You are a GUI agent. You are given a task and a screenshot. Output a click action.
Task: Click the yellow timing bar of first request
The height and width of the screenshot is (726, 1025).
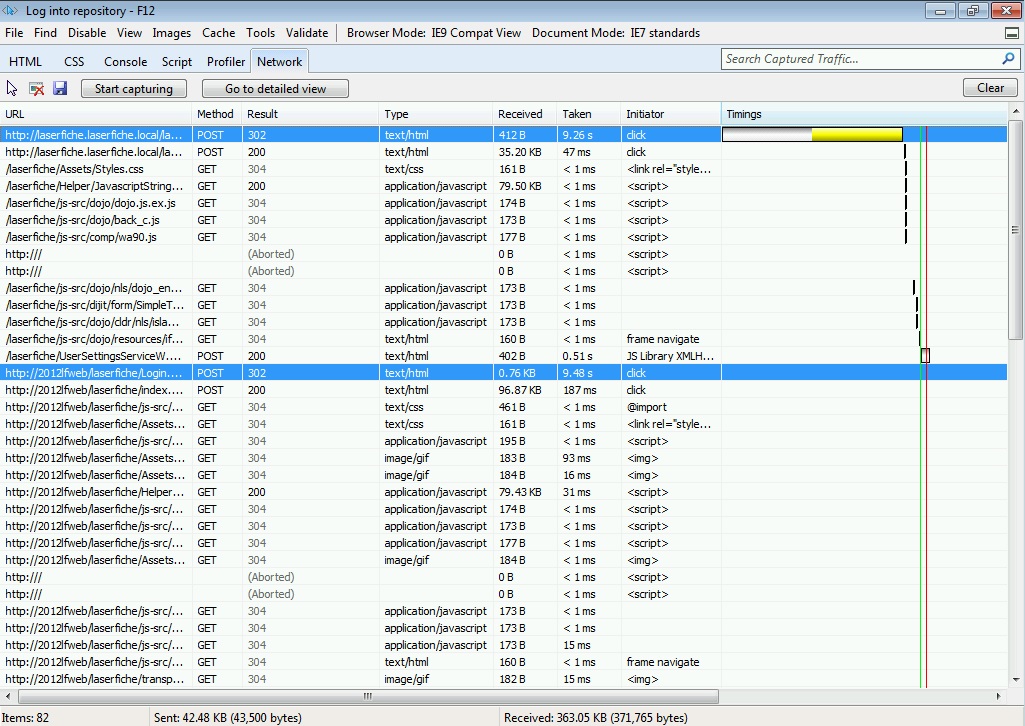click(x=856, y=135)
